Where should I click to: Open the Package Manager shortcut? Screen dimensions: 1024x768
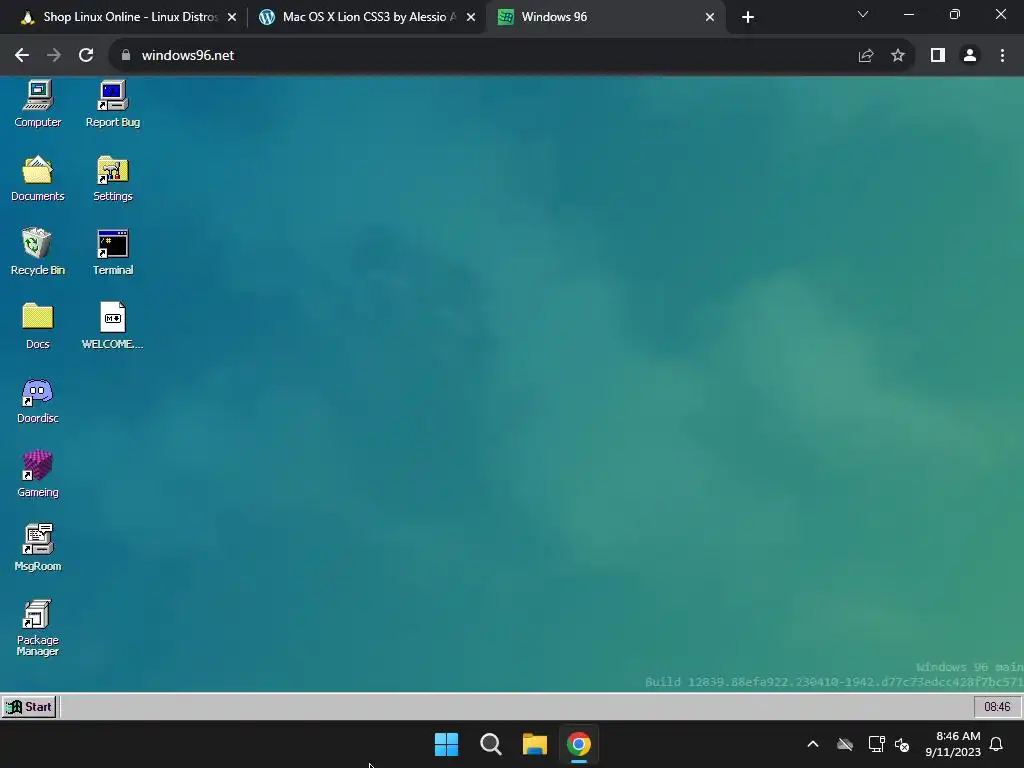37,627
